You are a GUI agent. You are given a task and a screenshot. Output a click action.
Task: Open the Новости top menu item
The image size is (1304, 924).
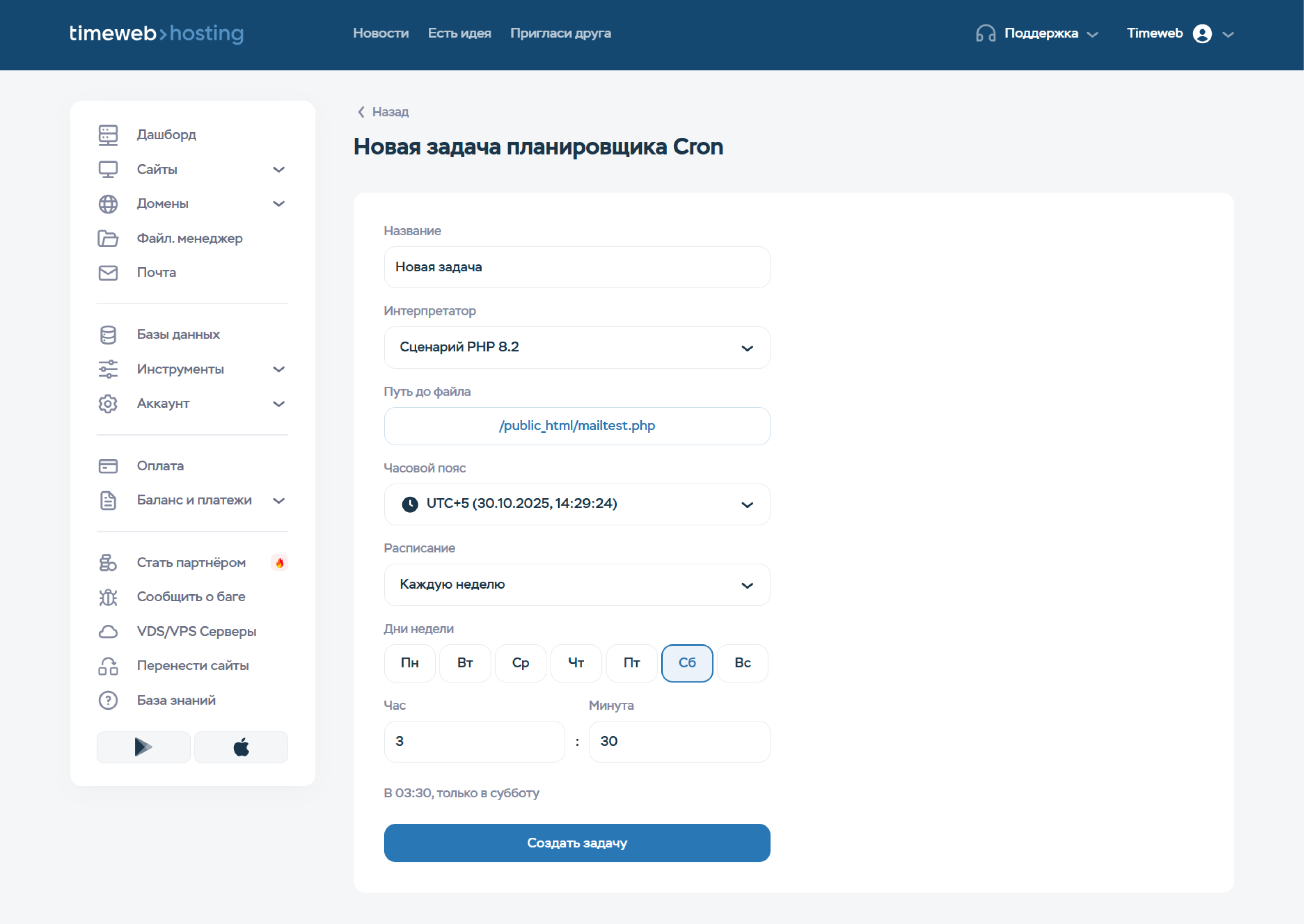[x=380, y=33]
